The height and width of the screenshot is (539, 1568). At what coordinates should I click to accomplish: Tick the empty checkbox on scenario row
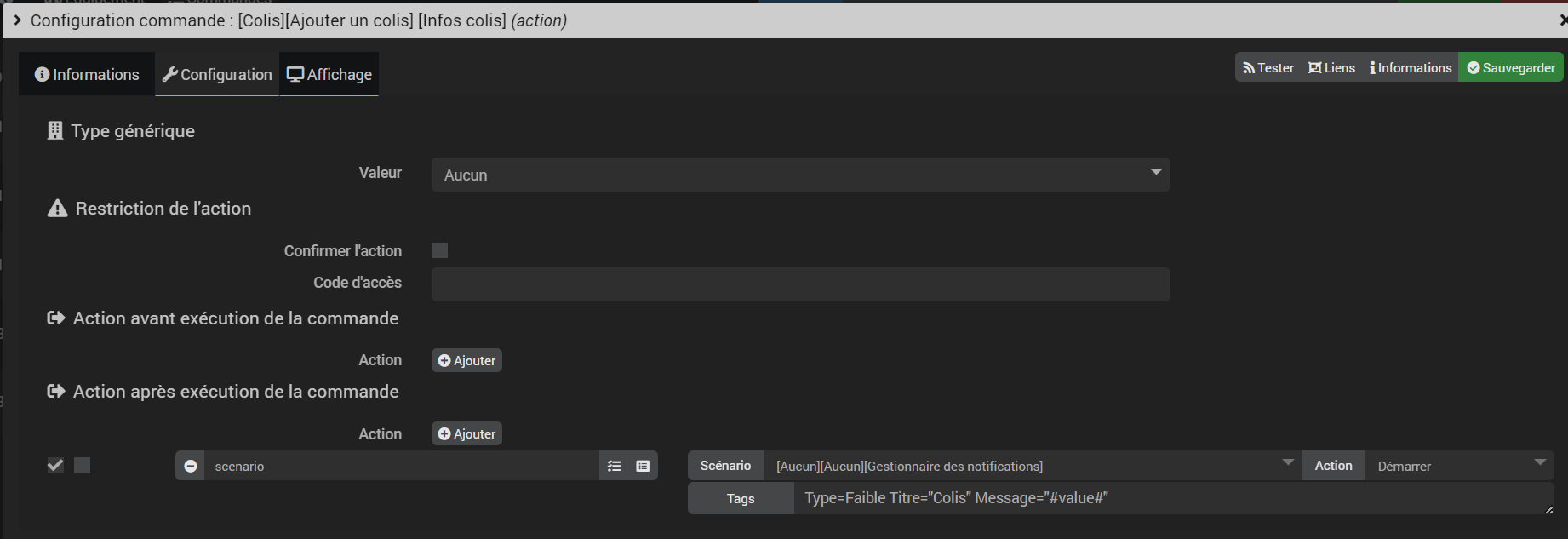[x=82, y=465]
